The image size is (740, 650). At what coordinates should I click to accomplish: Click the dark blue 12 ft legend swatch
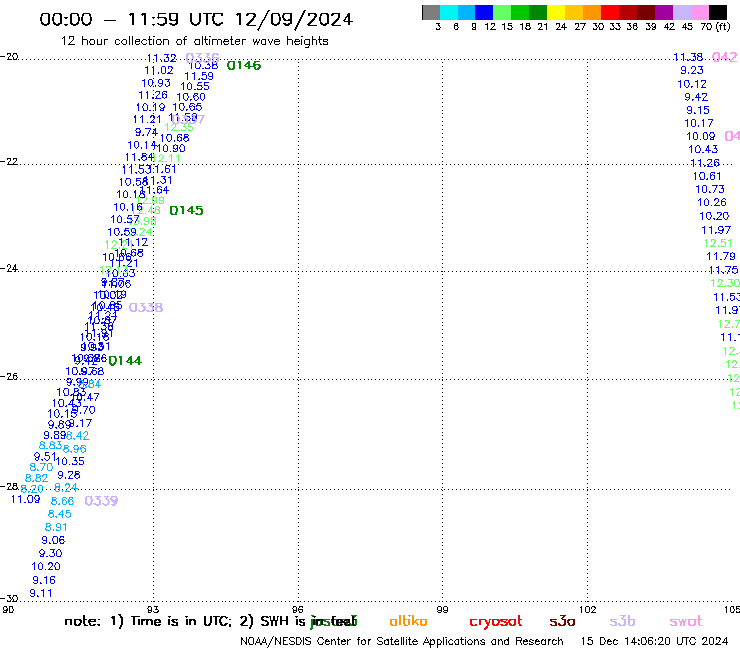coord(484,12)
